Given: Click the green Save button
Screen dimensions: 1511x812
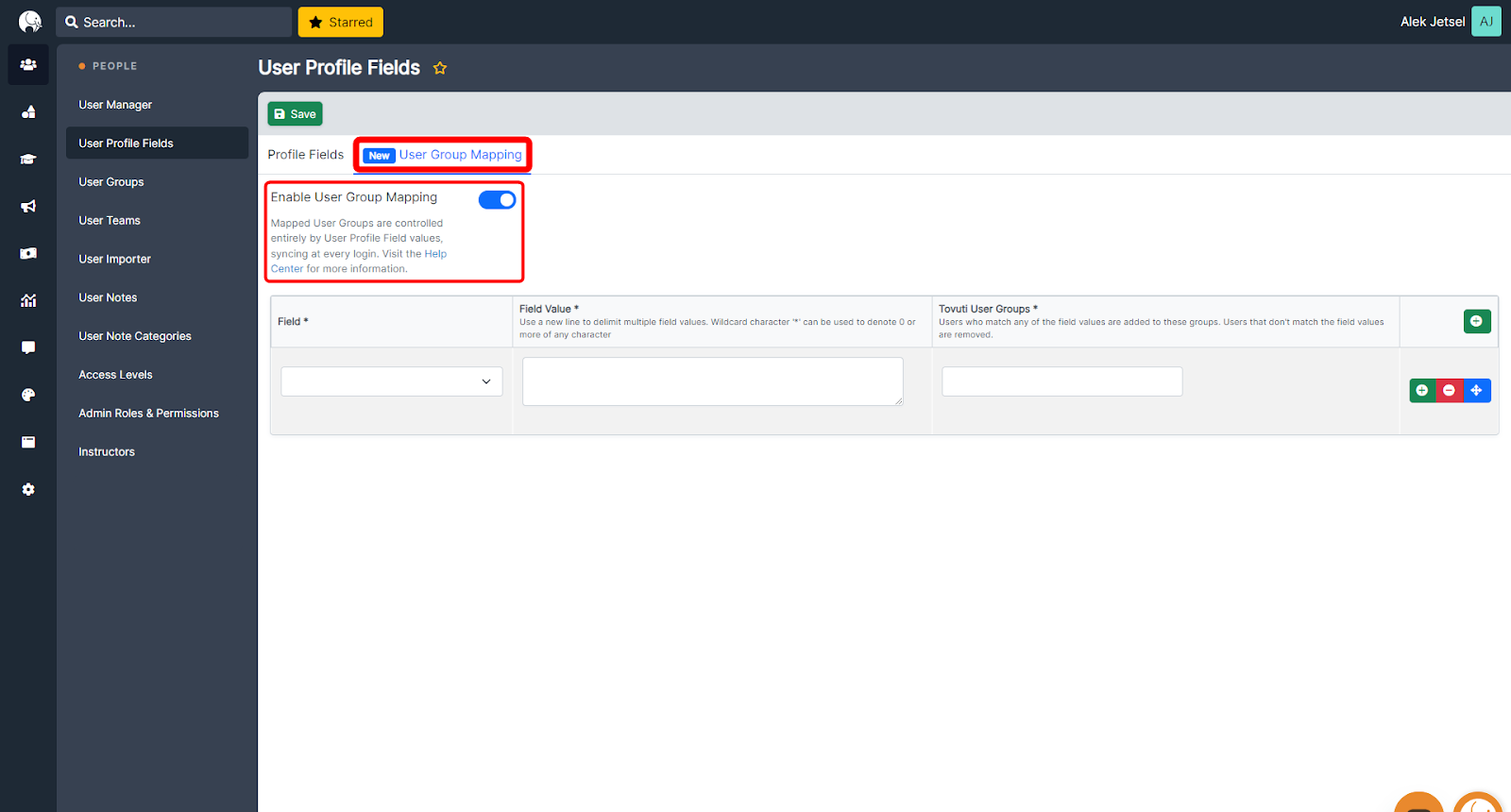Looking at the screenshot, I should pyautogui.click(x=295, y=114).
